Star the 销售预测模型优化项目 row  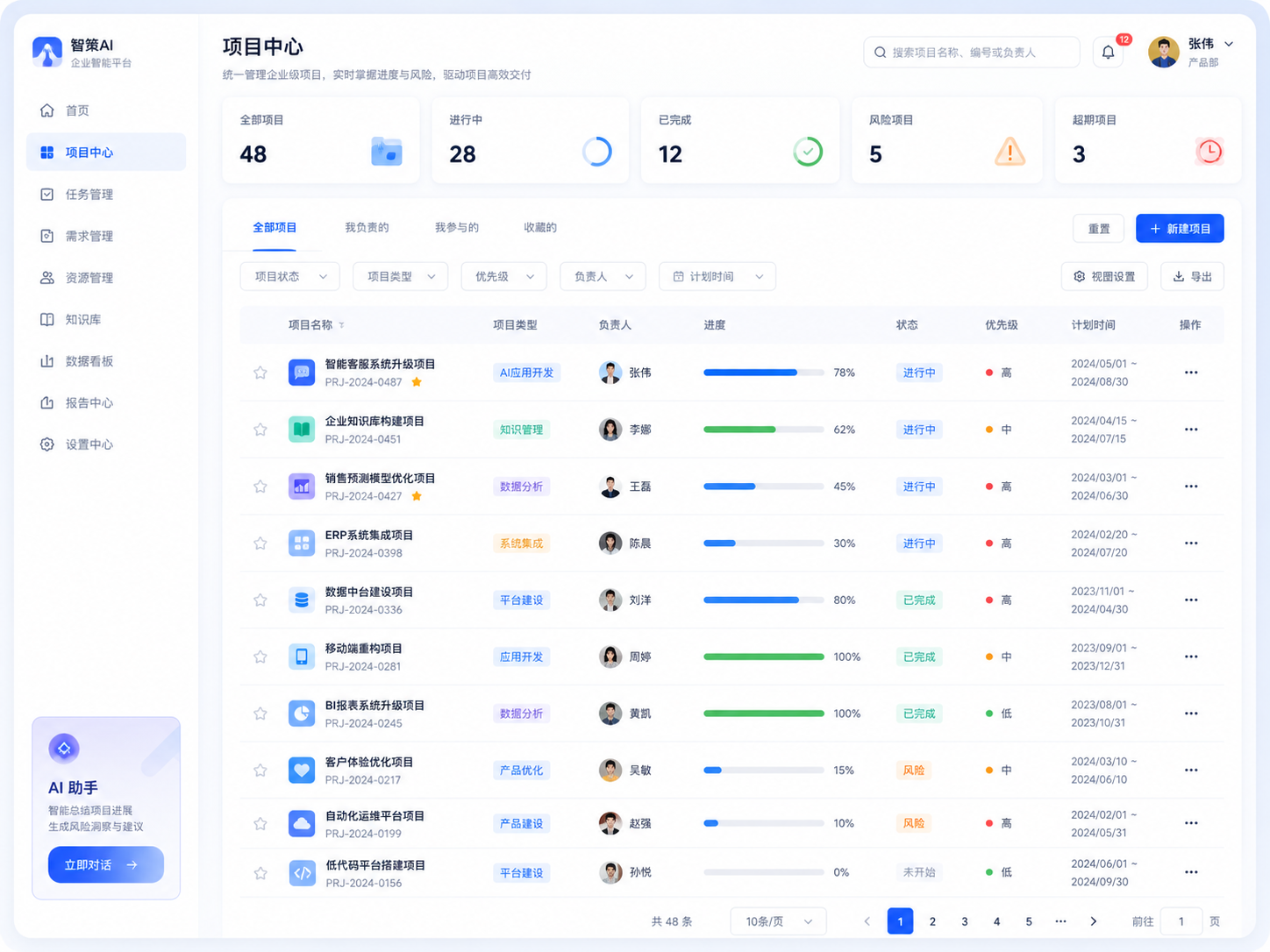tap(260, 487)
